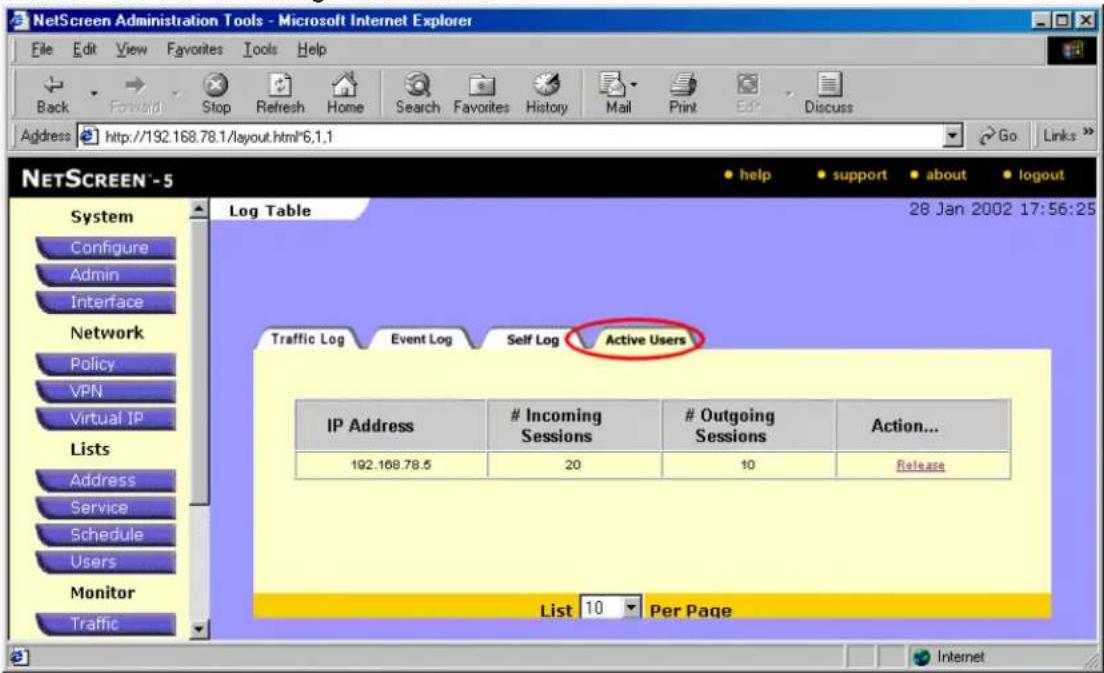Open the Schedule list button
Screen dimensions: 1104x673
tap(106, 534)
